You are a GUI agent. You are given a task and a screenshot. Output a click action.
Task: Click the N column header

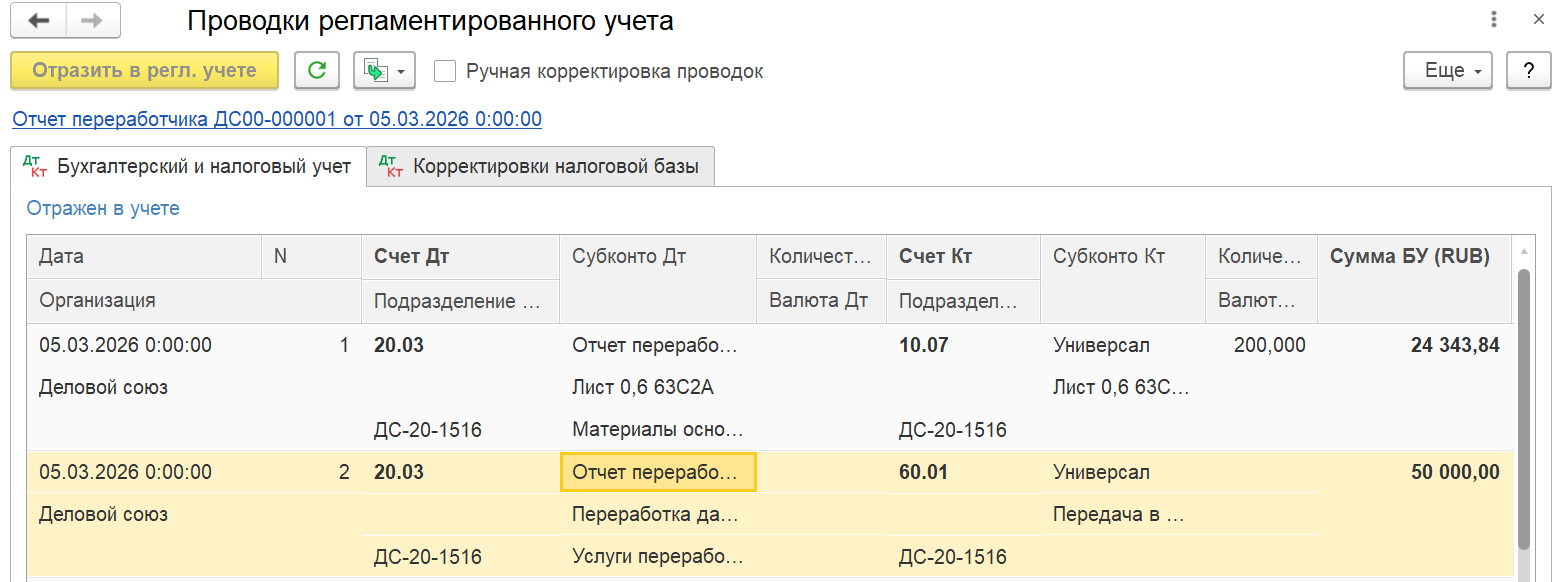point(311,257)
